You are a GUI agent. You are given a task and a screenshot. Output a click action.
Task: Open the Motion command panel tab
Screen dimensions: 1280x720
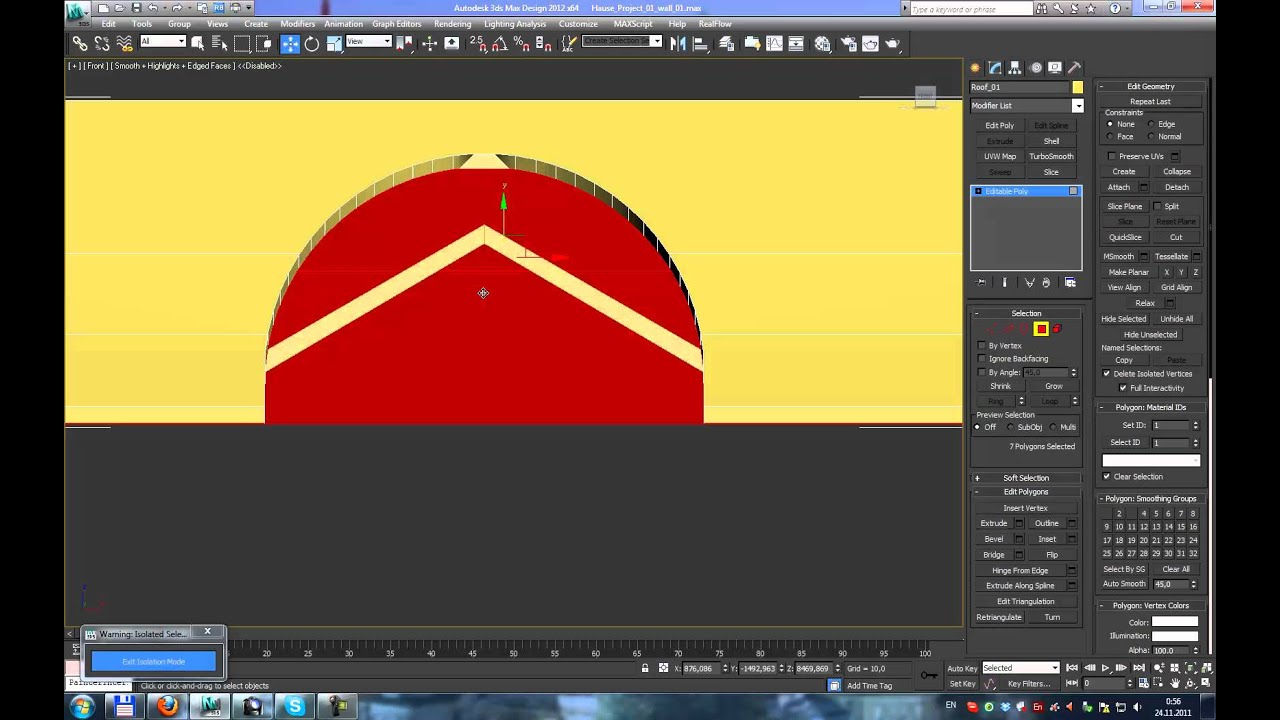pos(1035,68)
